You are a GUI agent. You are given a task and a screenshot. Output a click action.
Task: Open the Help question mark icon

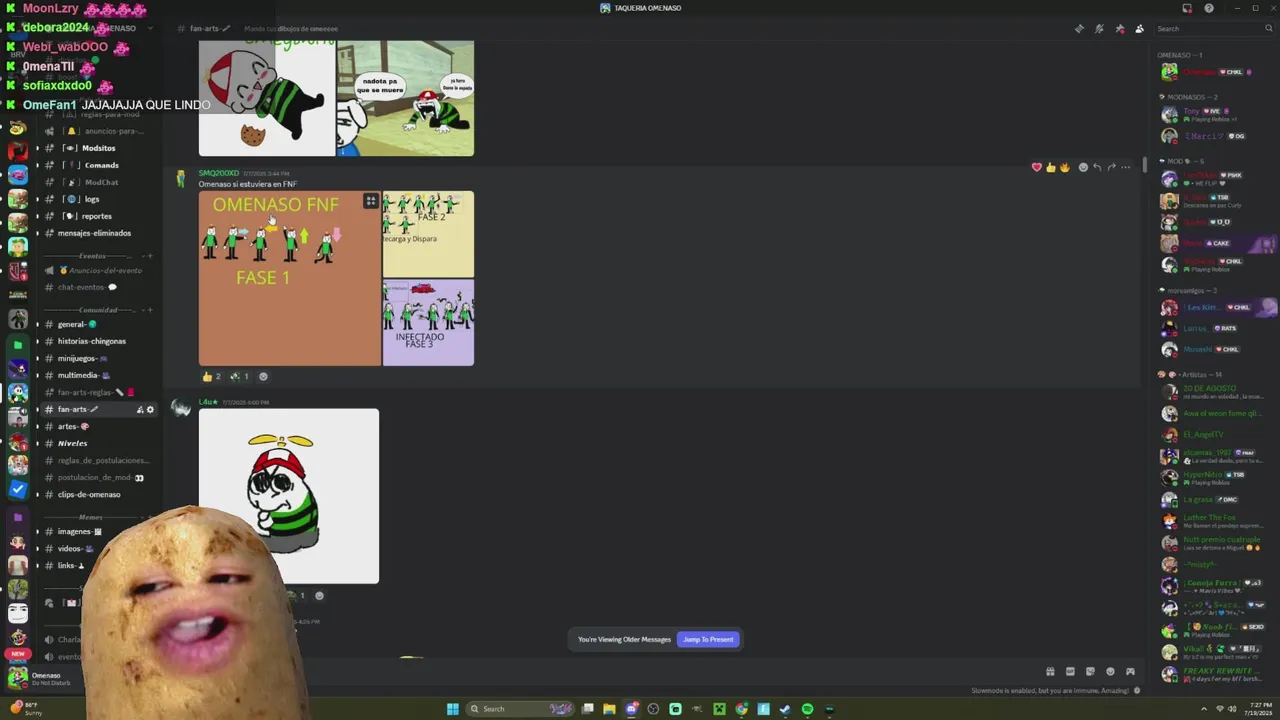click(x=1209, y=8)
